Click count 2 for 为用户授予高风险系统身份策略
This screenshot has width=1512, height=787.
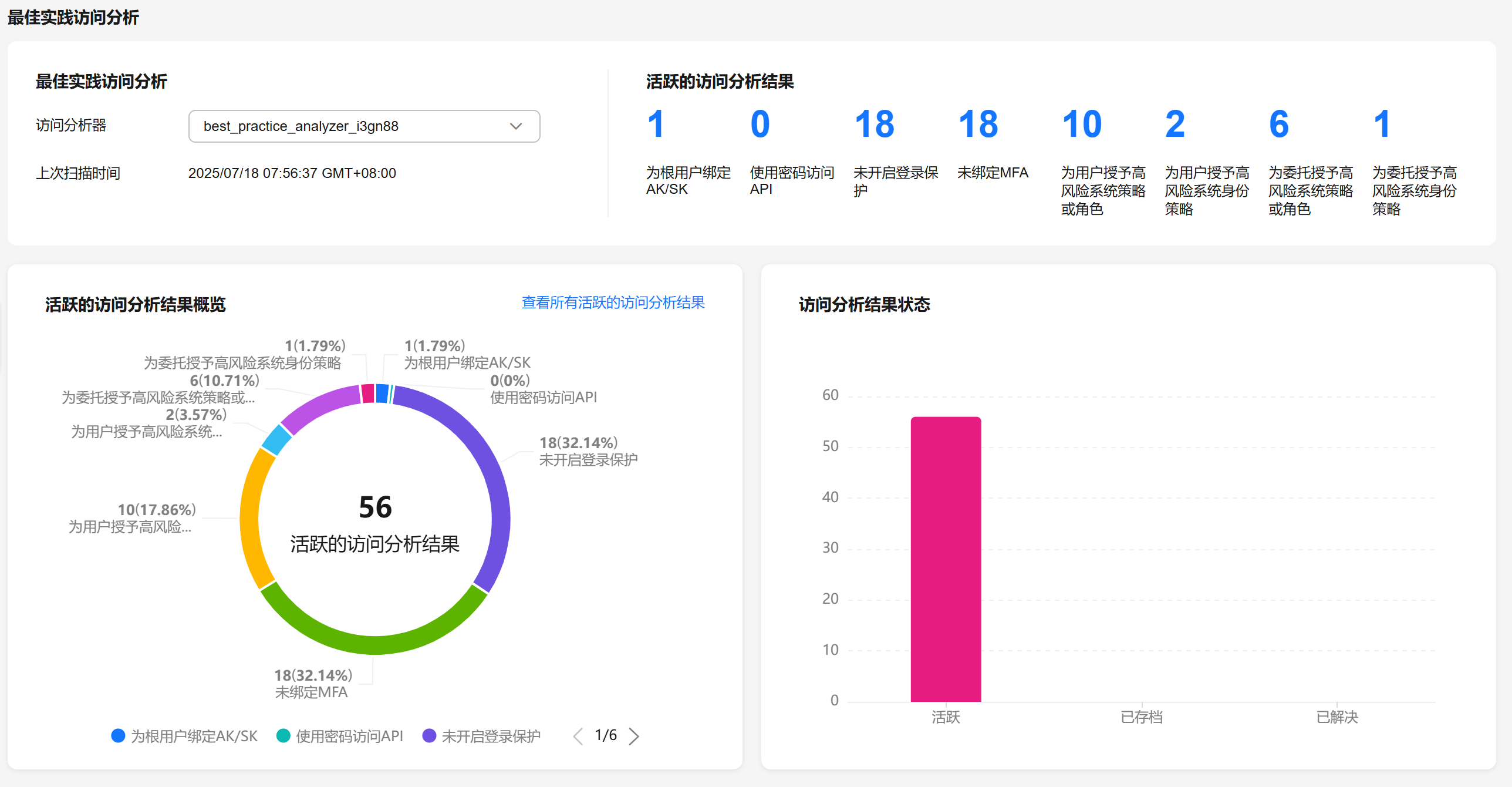coord(1174,125)
